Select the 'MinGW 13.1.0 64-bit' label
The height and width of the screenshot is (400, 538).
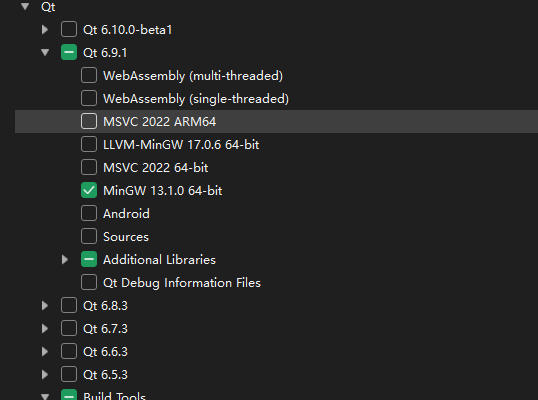(x=163, y=191)
